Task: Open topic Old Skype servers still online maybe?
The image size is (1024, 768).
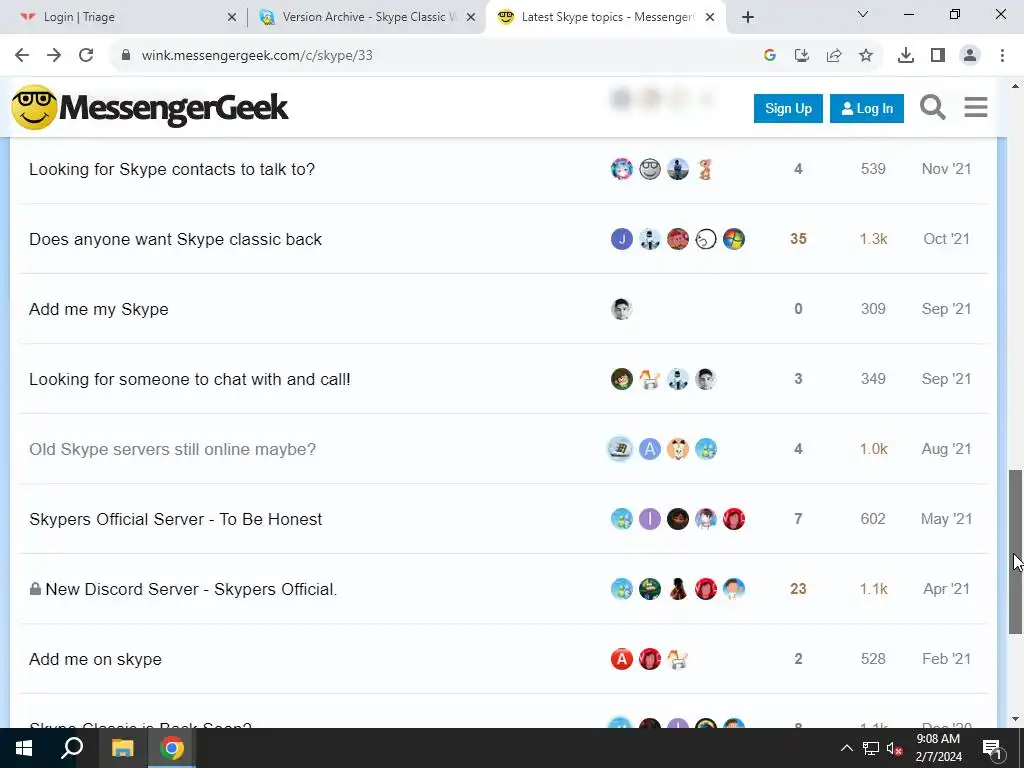Action: [172, 449]
